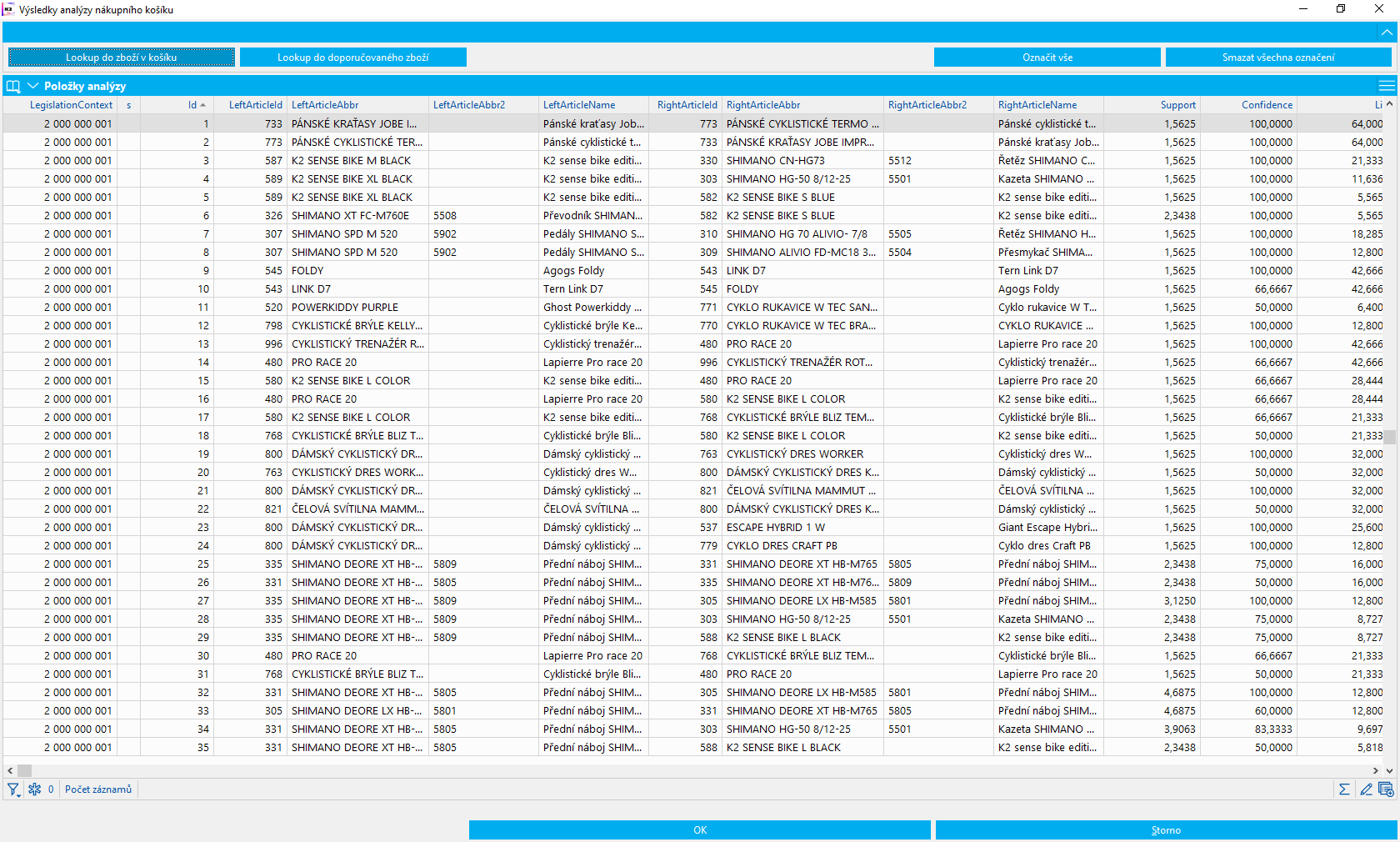This screenshot has width=1400, height=842.
Task: Click the RightArticleId column header
Action: point(687,105)
